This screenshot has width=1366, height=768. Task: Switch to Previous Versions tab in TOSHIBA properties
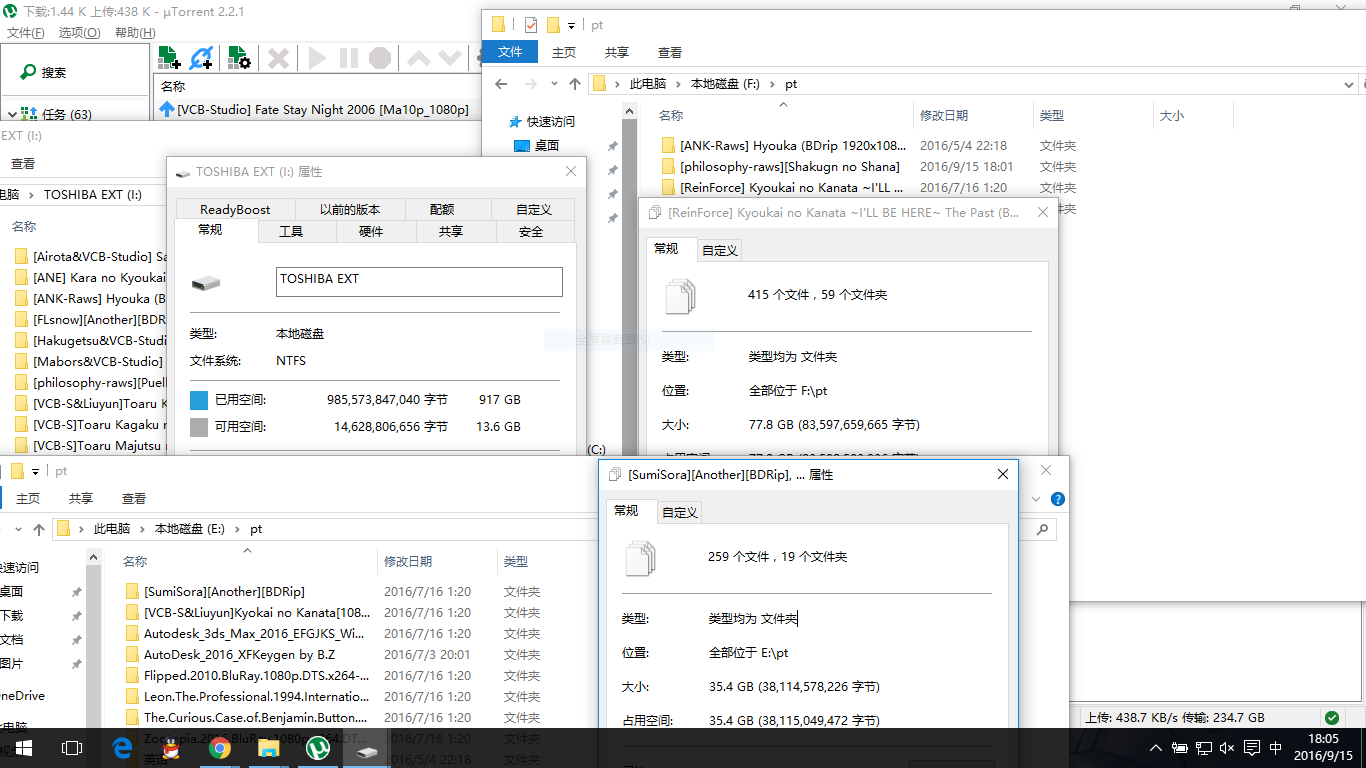350,209
